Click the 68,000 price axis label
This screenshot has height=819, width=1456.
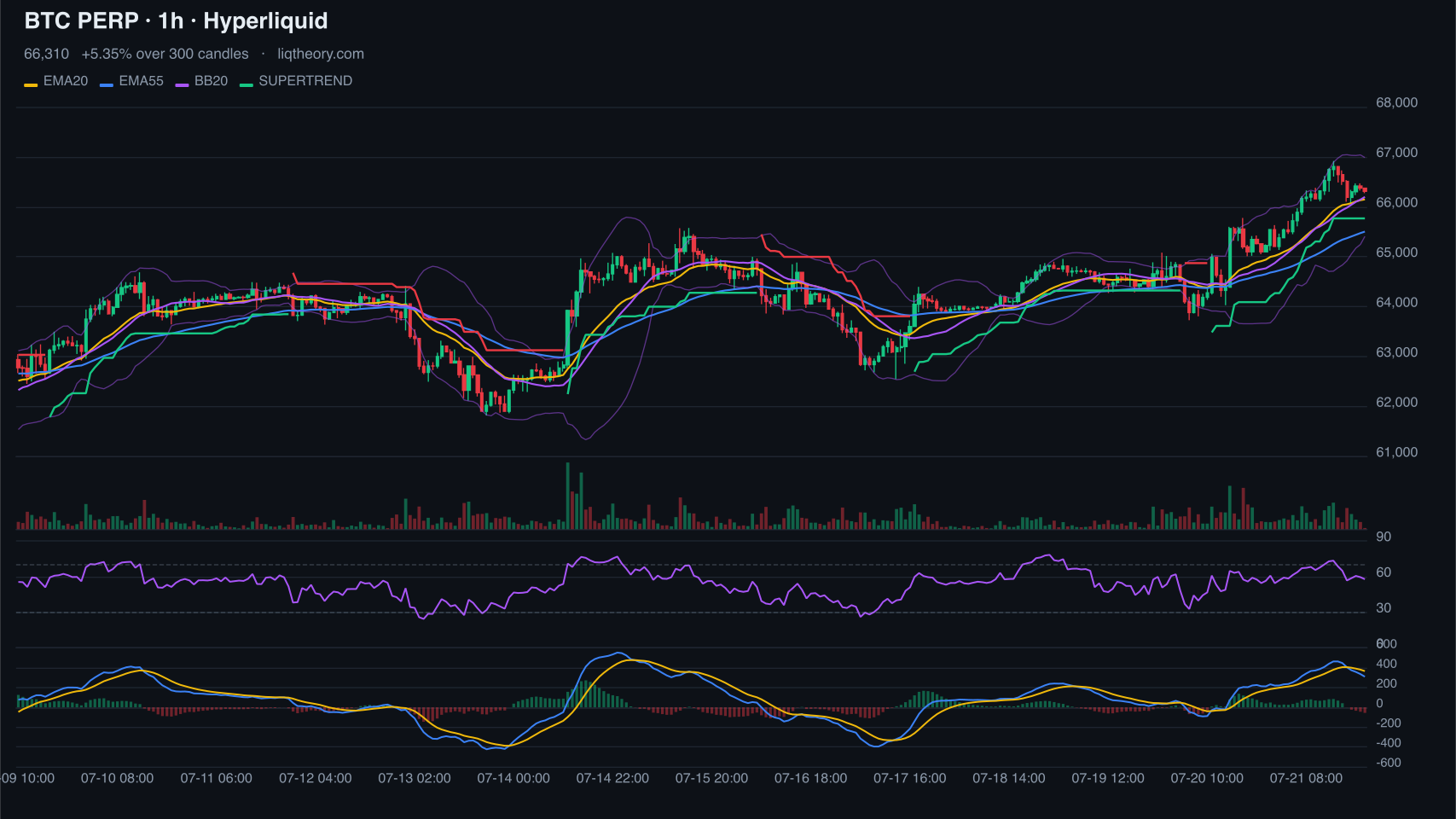click(x=1396, y=102)
